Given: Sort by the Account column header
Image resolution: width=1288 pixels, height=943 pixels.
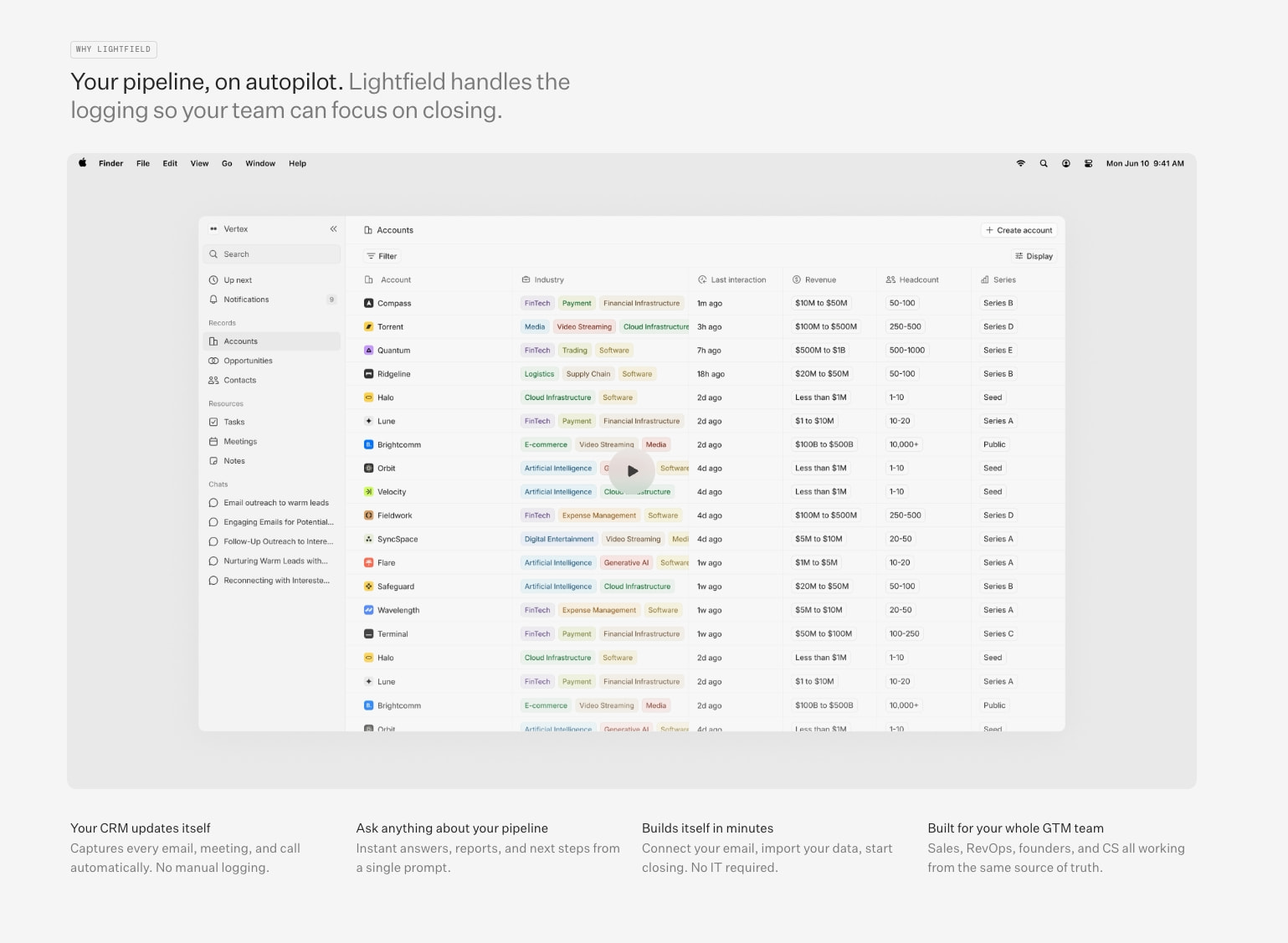Looking at the screenshot, I should pos(387,279).
